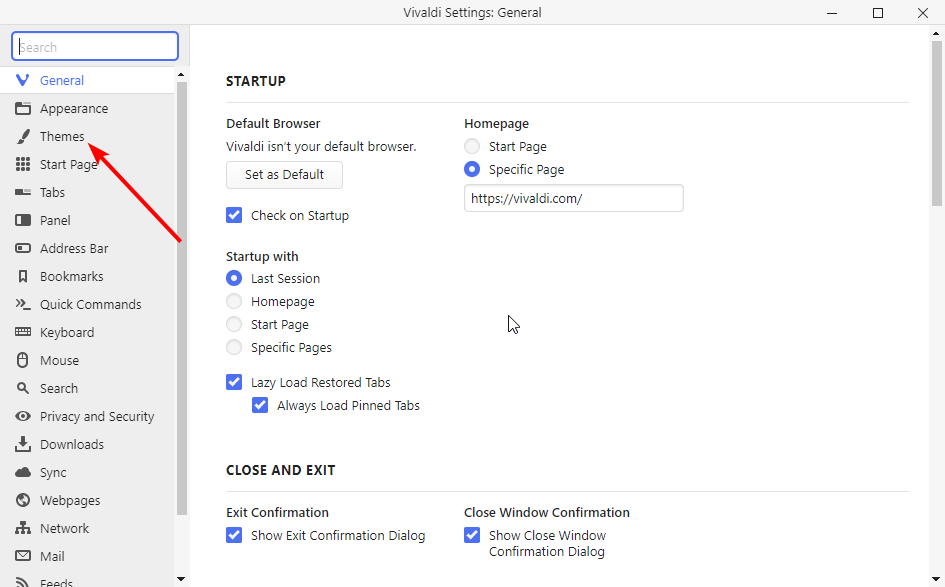945x587 pixels.
Task: Click the Address Bar icon
Action: (23, 248)
